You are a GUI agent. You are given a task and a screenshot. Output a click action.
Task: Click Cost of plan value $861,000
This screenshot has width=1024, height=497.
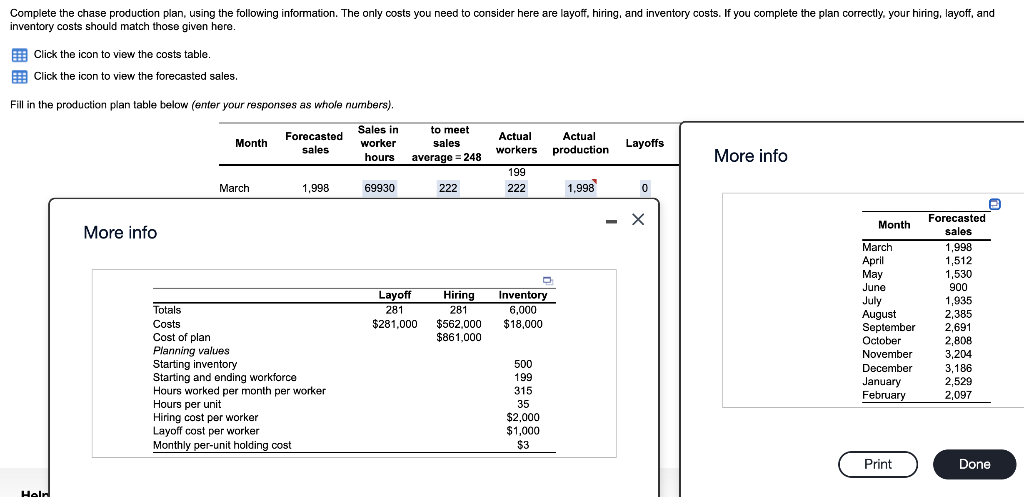[x=459, y=338]
